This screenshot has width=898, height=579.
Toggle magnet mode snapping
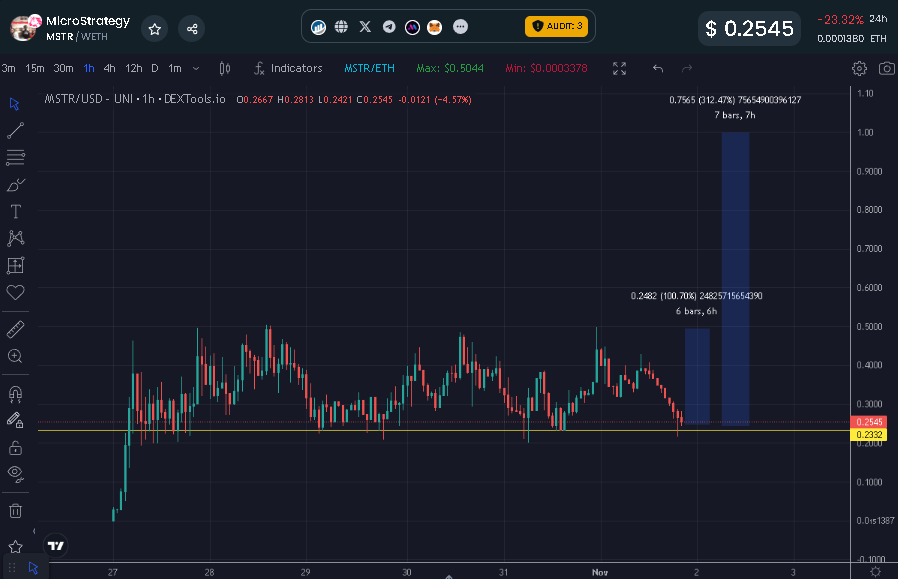coord(15,394)
